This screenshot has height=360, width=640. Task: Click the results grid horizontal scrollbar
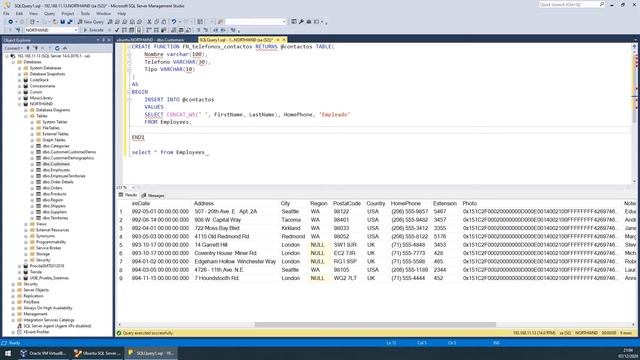pos(375,325)
